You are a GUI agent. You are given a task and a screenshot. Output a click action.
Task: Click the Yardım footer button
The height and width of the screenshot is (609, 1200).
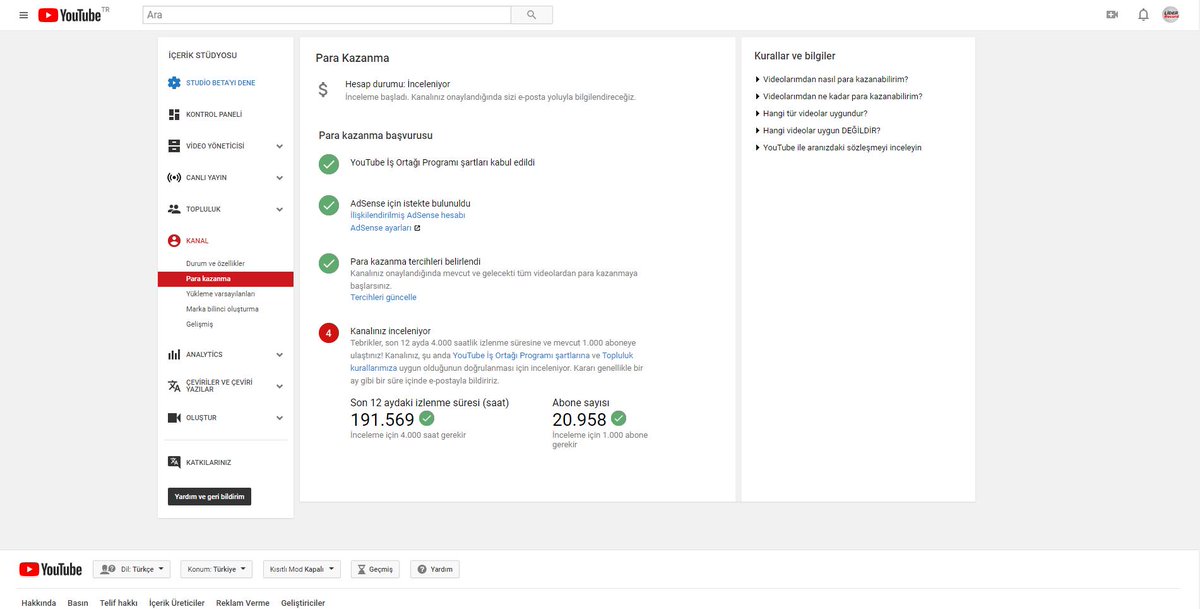(x=435, y=569)
